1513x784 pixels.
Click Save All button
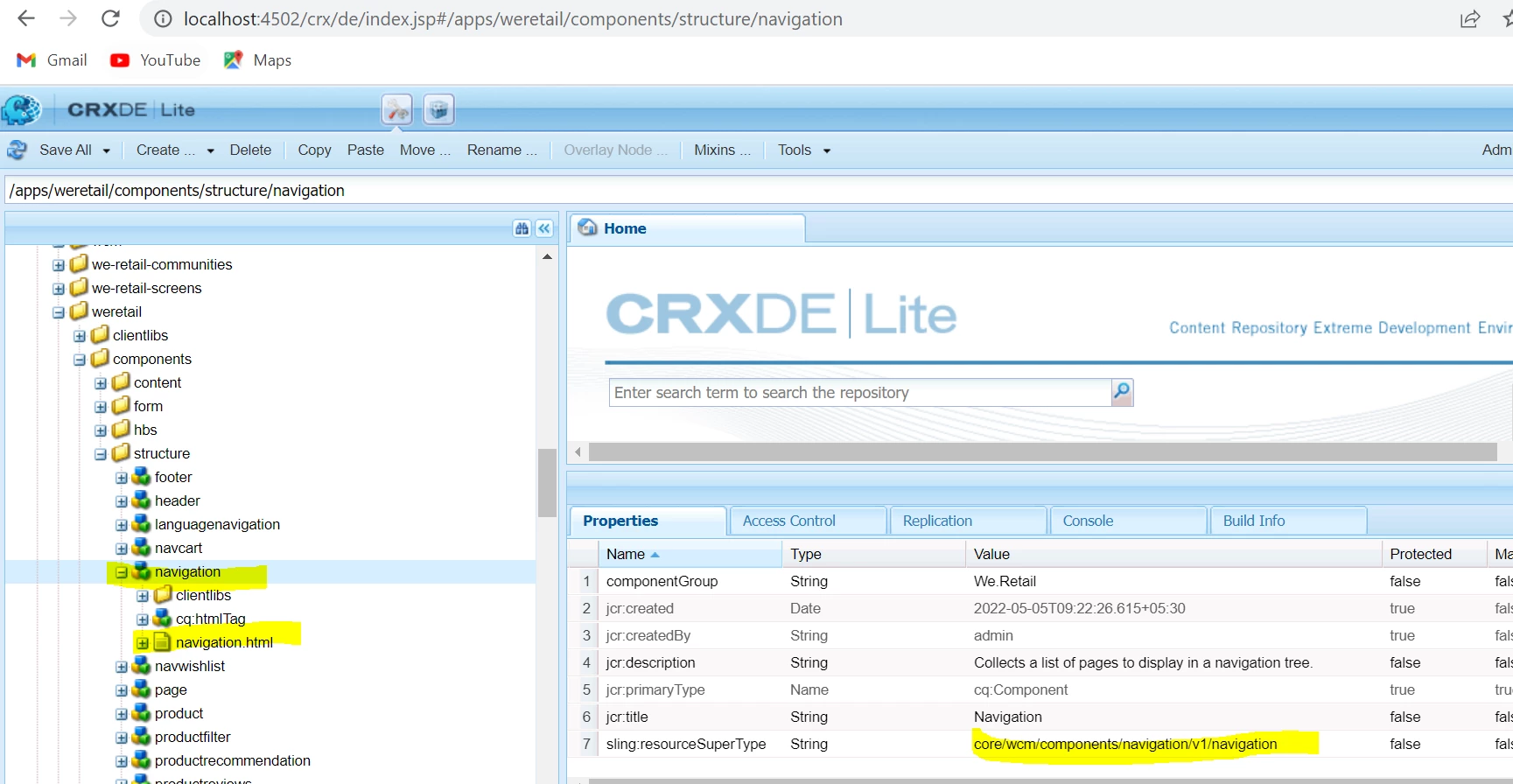[65, 150]
